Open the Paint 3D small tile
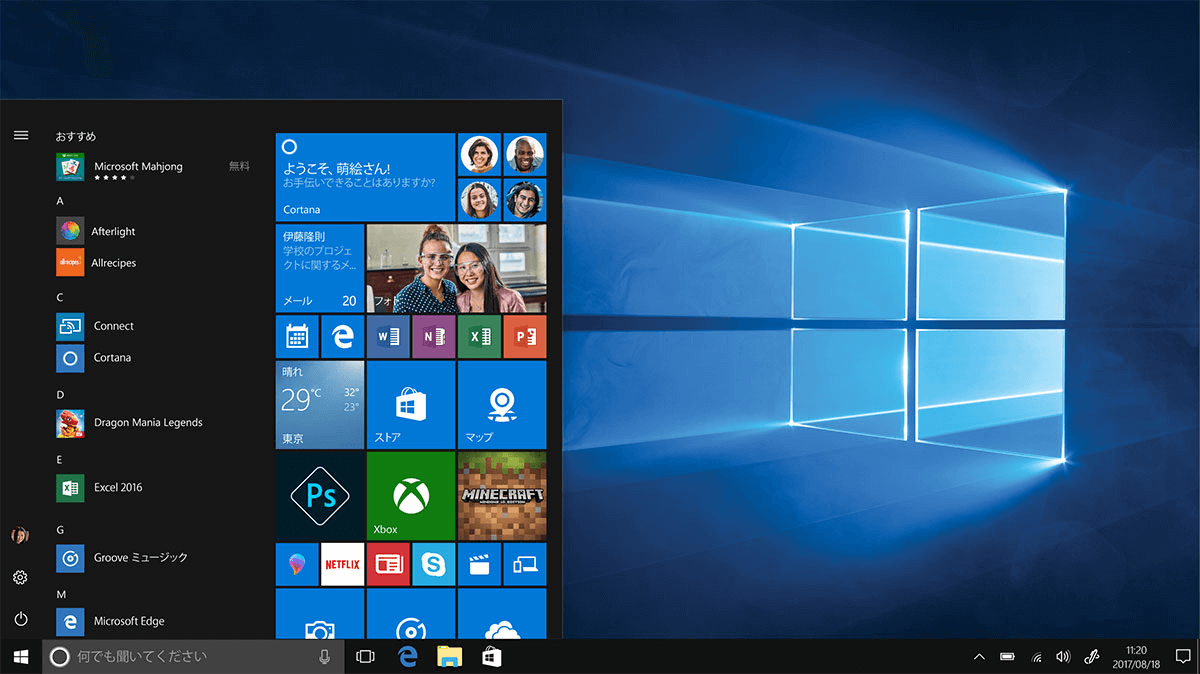Image resolution: width=1200 pixels, height=674 pixels. (297, 565)
